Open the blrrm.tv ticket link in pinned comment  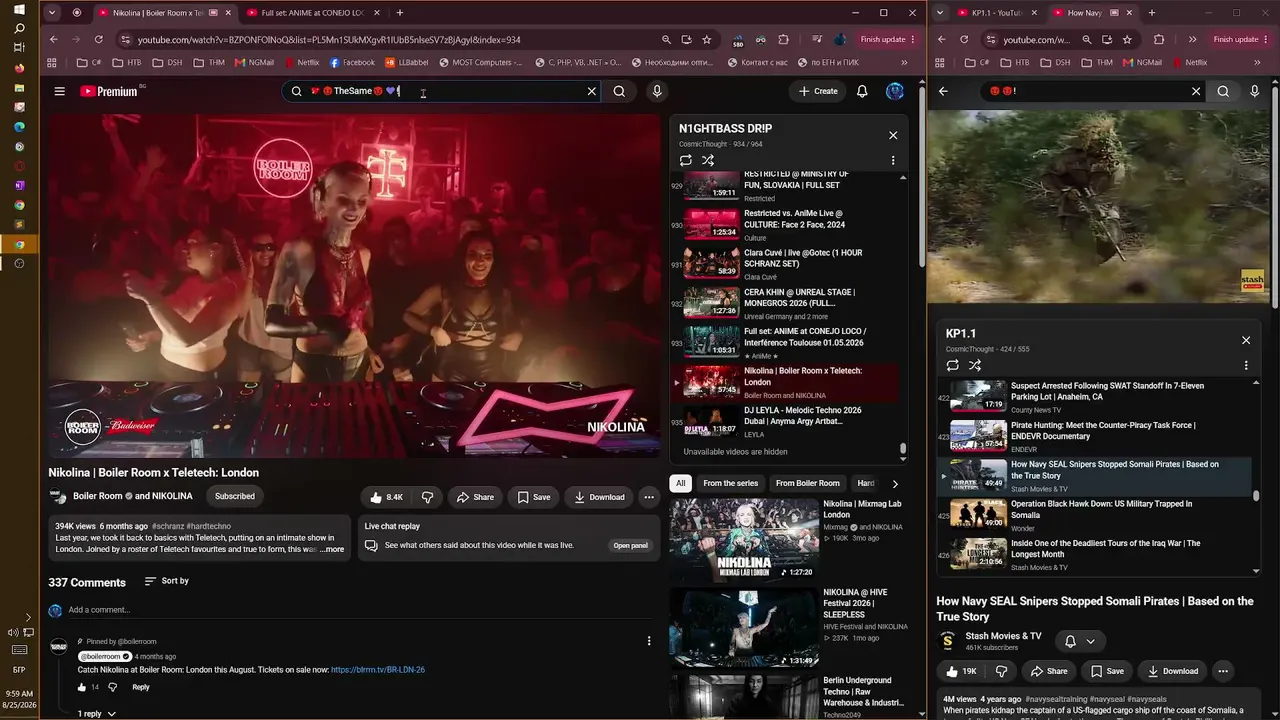[378, 670]
